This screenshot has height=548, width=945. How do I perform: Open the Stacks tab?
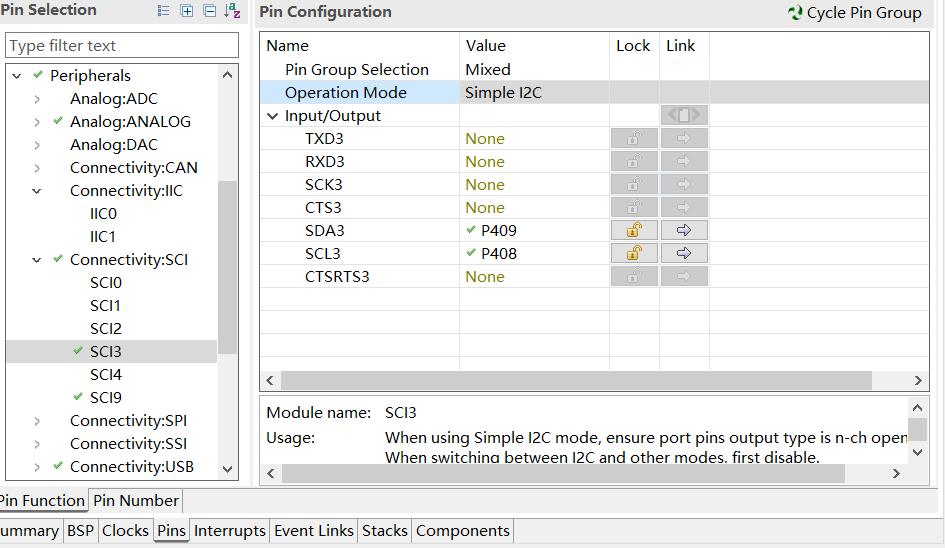385,531
